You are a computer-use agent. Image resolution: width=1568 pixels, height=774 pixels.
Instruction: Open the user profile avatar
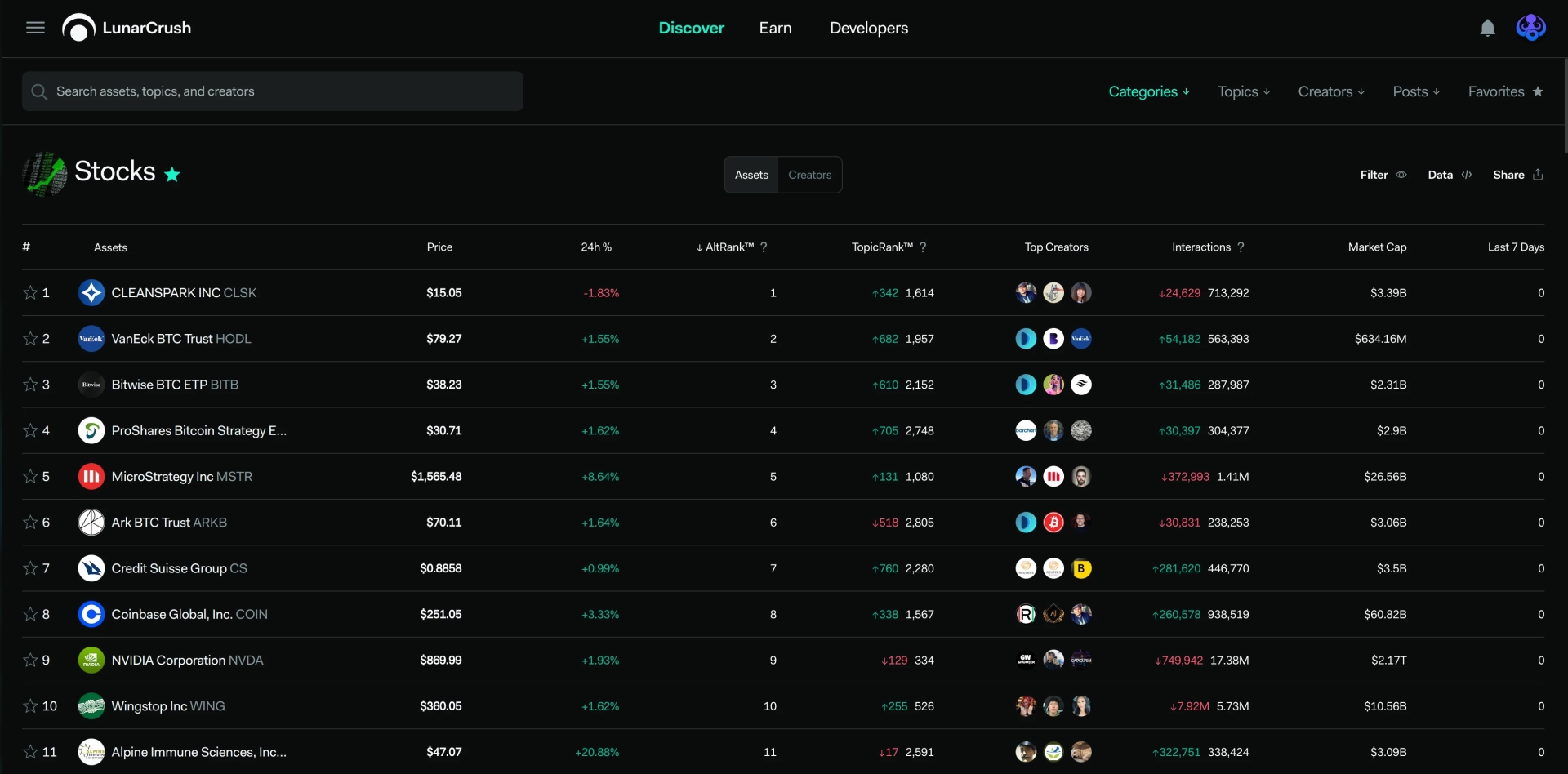tap(1530, 28)
